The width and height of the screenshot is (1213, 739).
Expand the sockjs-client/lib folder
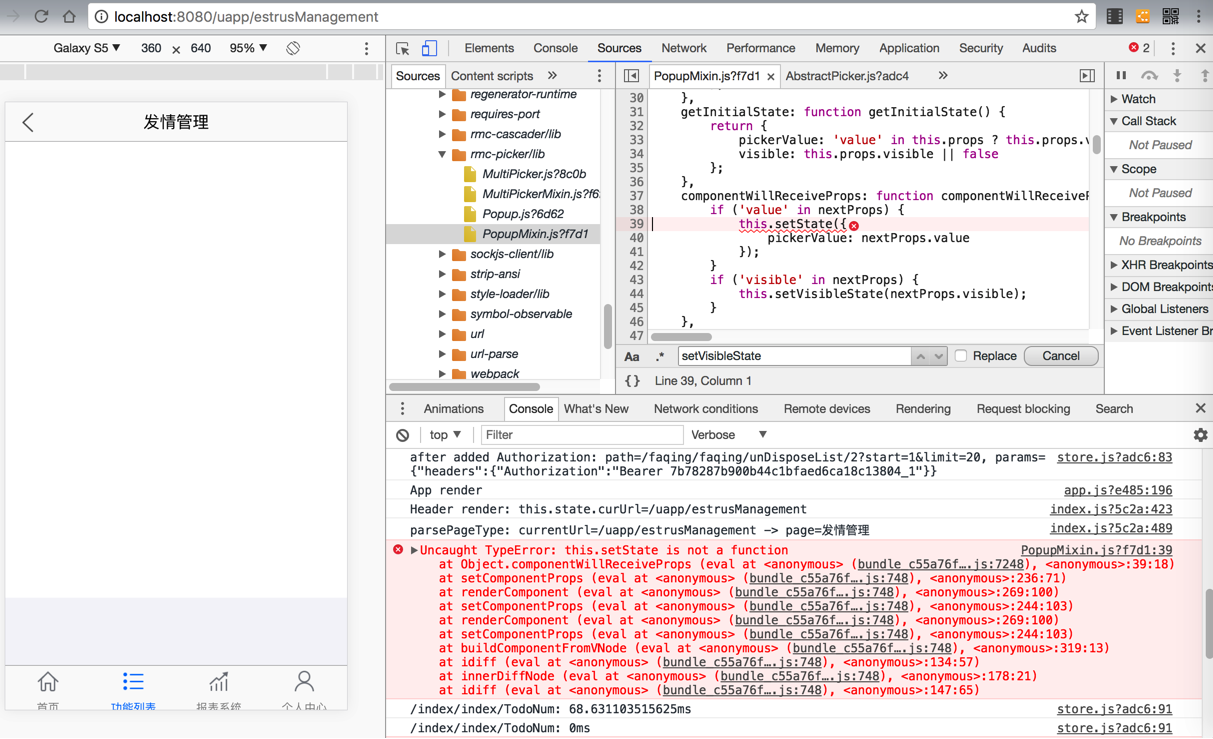coord(442,254)
